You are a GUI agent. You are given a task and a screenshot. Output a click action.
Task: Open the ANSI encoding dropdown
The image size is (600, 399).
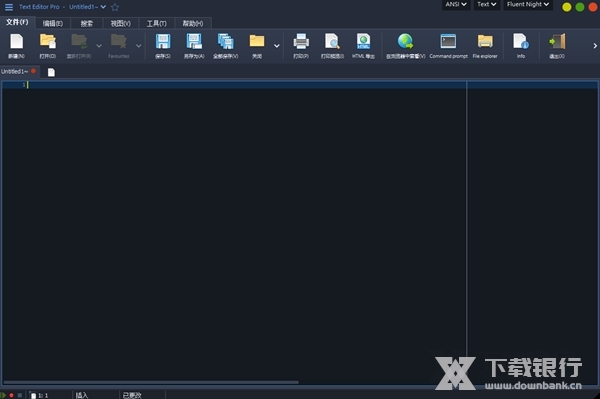click(x=456, y=5)
